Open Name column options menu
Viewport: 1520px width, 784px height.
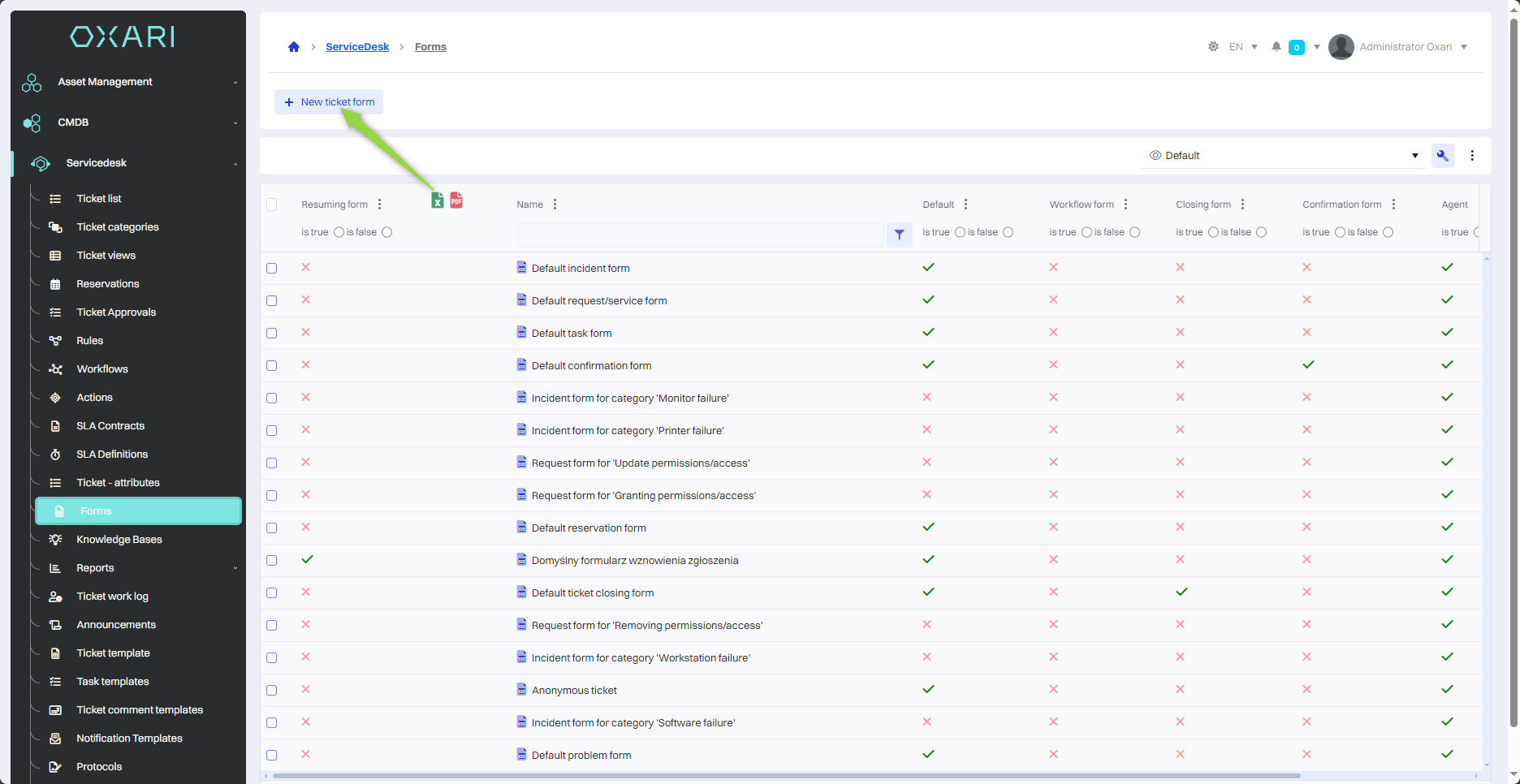click(555, 205)
